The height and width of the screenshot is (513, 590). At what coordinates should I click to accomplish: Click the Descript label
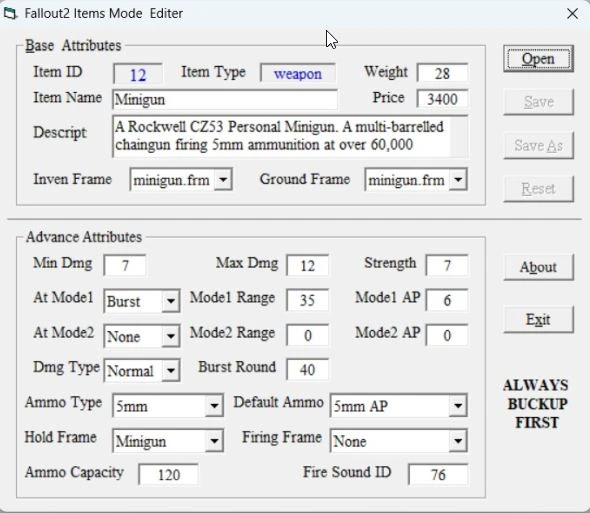(60, 133)
